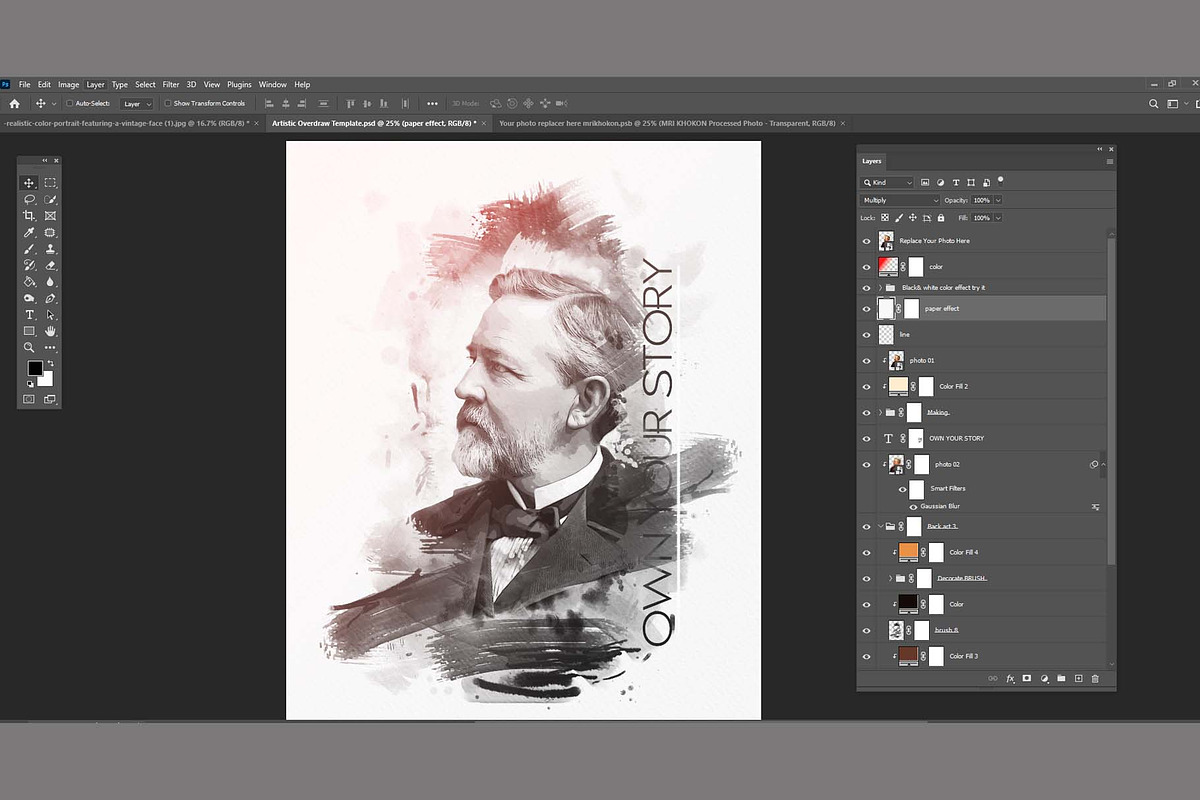Viewport: 1200px width, 800px height.
Task: Swap foreground and background colors
Action: tap(50, 364)
